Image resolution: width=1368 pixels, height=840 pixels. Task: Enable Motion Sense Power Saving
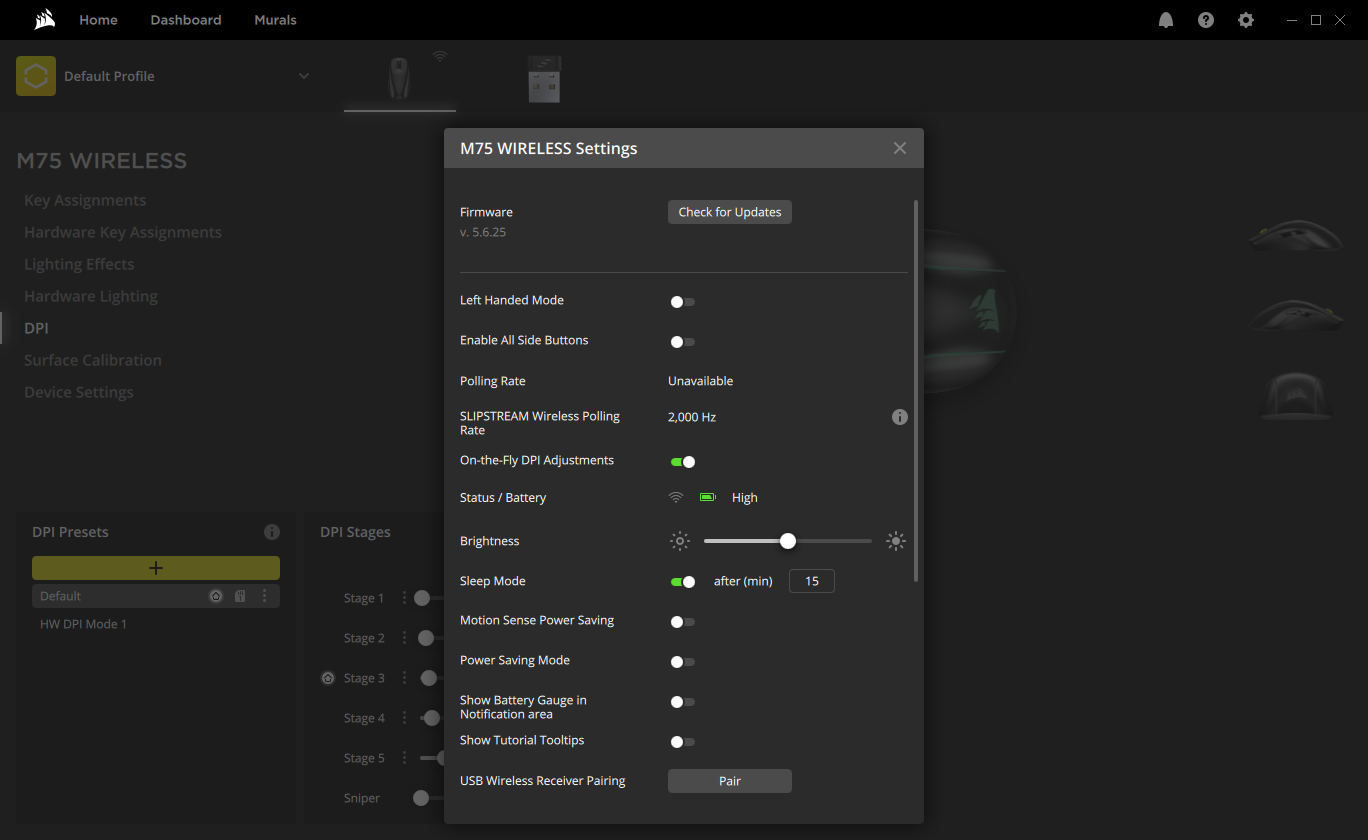click(x=682, y=621)
